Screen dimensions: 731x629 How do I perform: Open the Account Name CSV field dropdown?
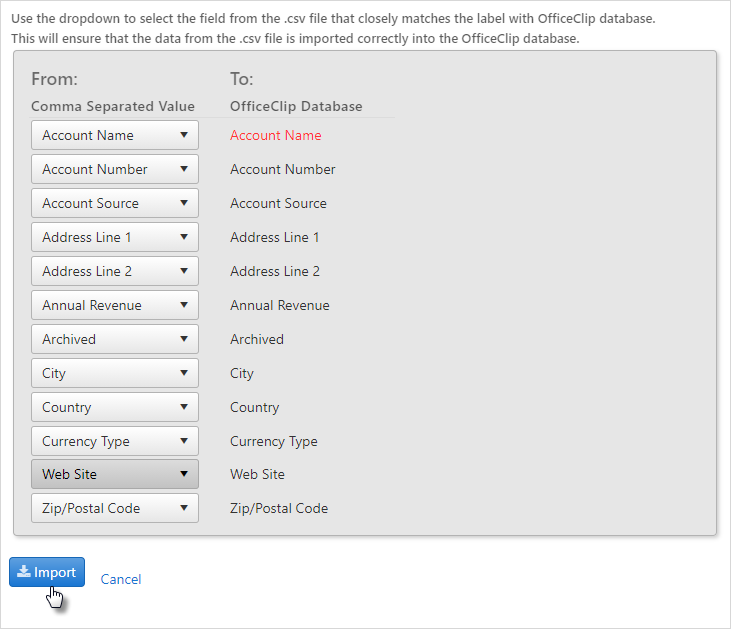click(x=115, y=135)
